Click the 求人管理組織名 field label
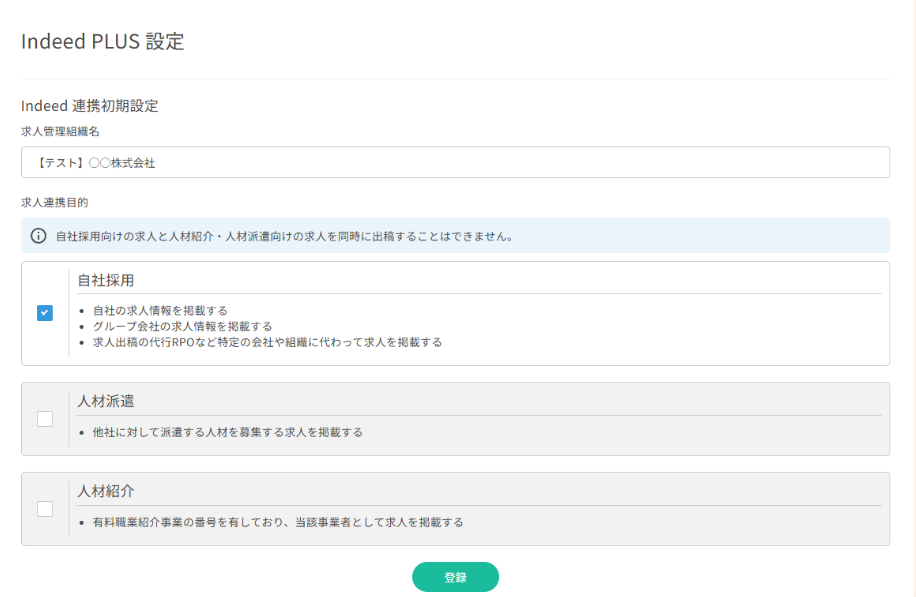916x597 pixels. [x=60, y=131]
